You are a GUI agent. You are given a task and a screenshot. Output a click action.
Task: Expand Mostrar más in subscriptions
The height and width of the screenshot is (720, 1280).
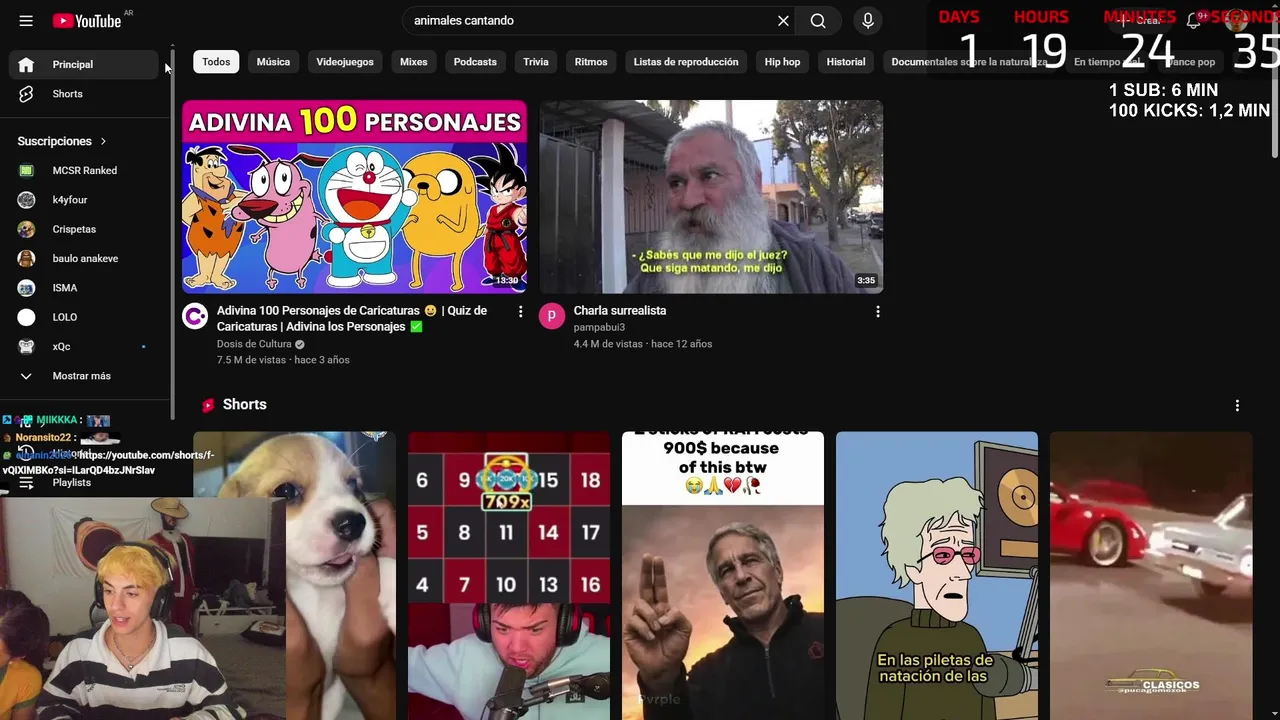[x=84, y=376]
